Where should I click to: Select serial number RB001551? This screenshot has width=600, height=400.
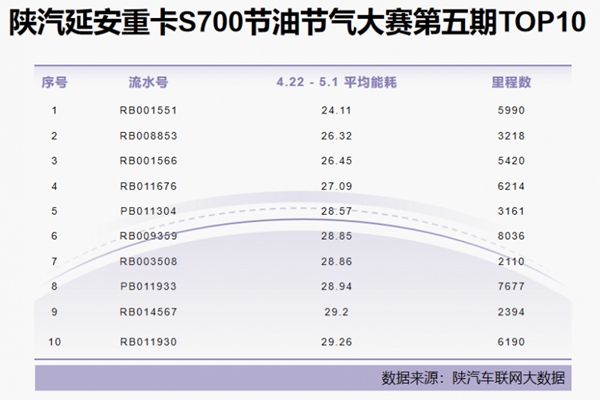(148, 109)
